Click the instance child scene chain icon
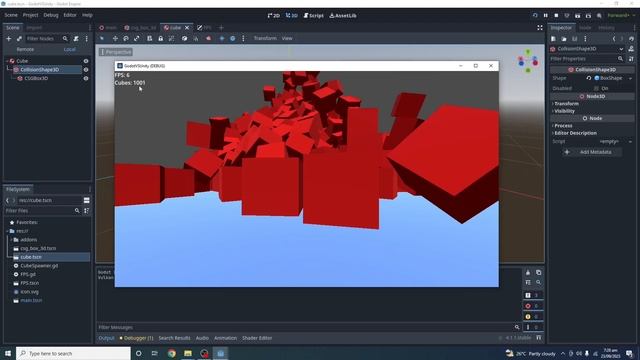Viewport: 640px width, 360px height. pyautogui.click(x=19, y=38)
